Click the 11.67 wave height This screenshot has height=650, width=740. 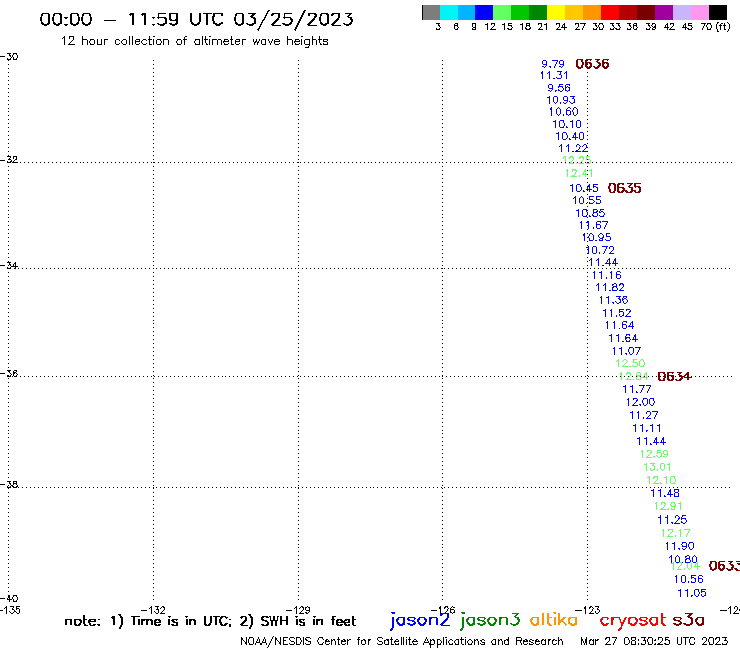pyautogui.click(x=594, y=225)
